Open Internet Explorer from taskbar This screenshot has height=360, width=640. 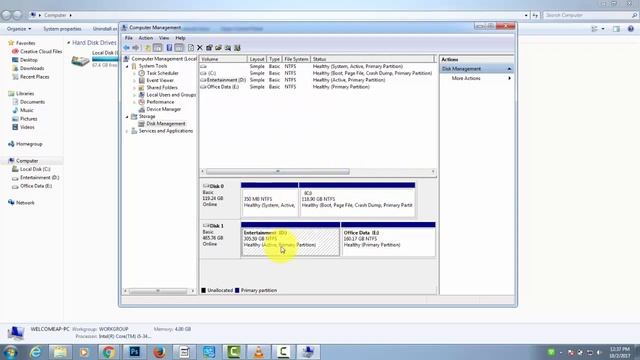[x=36, y=352]
